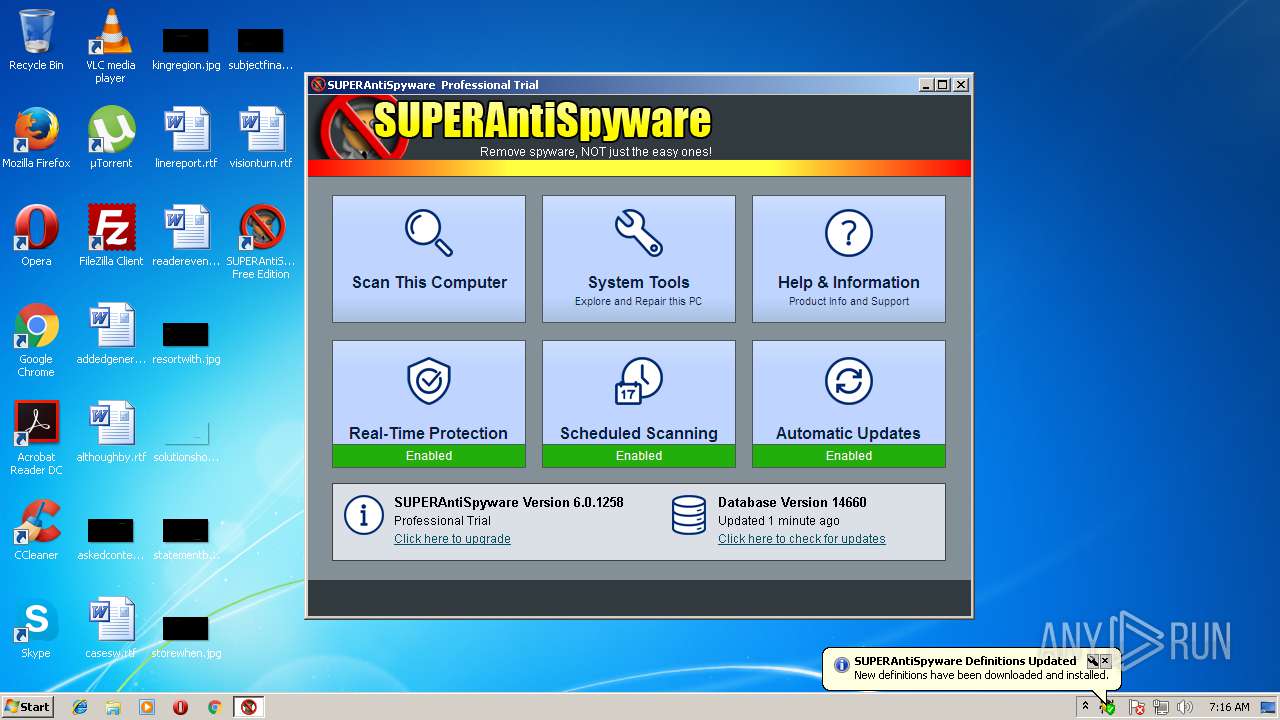Select addedgener... document on desktop
This screenshot has height=720, width=1280.
tap(111, 334)
